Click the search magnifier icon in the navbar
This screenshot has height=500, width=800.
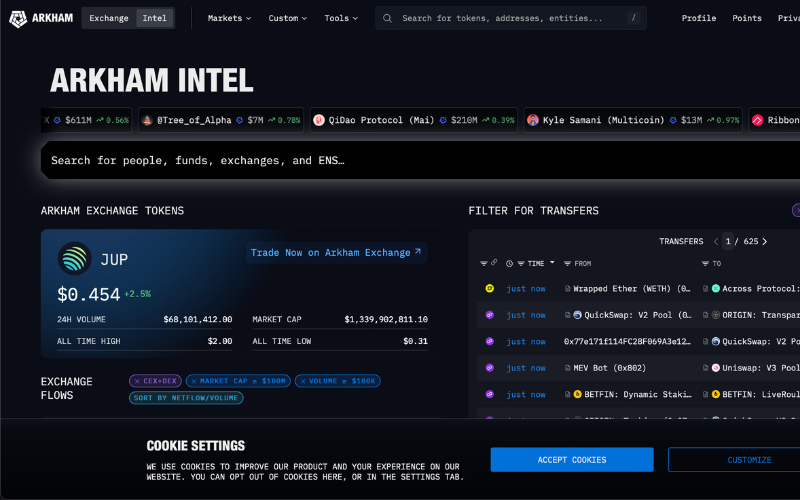pyautogui.click(x=387, y=18)
